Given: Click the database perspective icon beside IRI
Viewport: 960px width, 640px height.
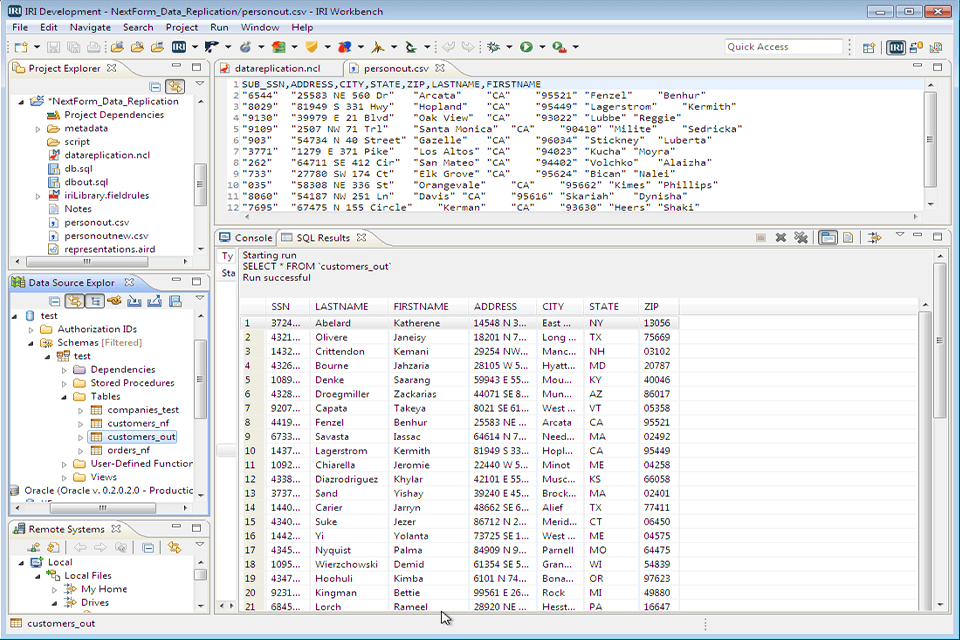Looking at the screenshot, I should 916,48.
